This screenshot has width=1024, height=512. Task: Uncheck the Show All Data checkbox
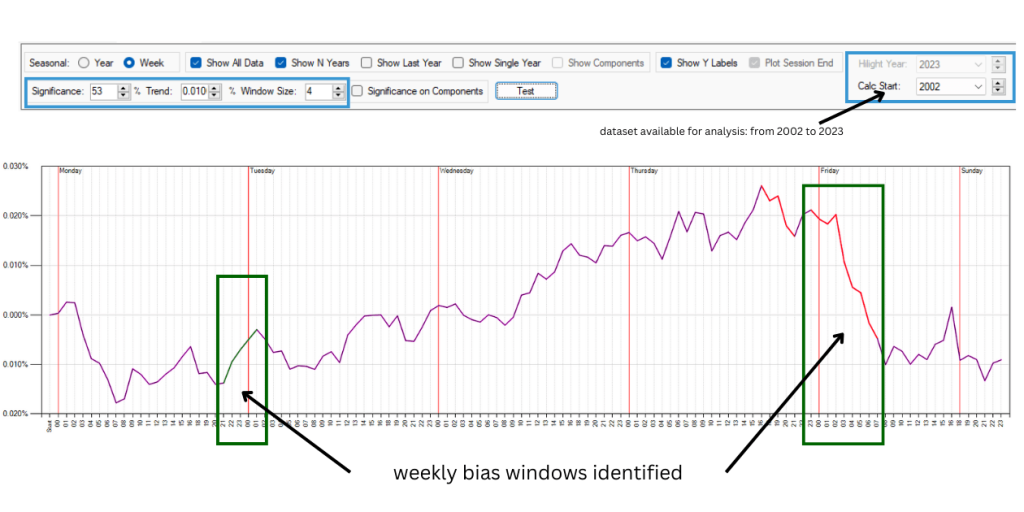[195, 63]
